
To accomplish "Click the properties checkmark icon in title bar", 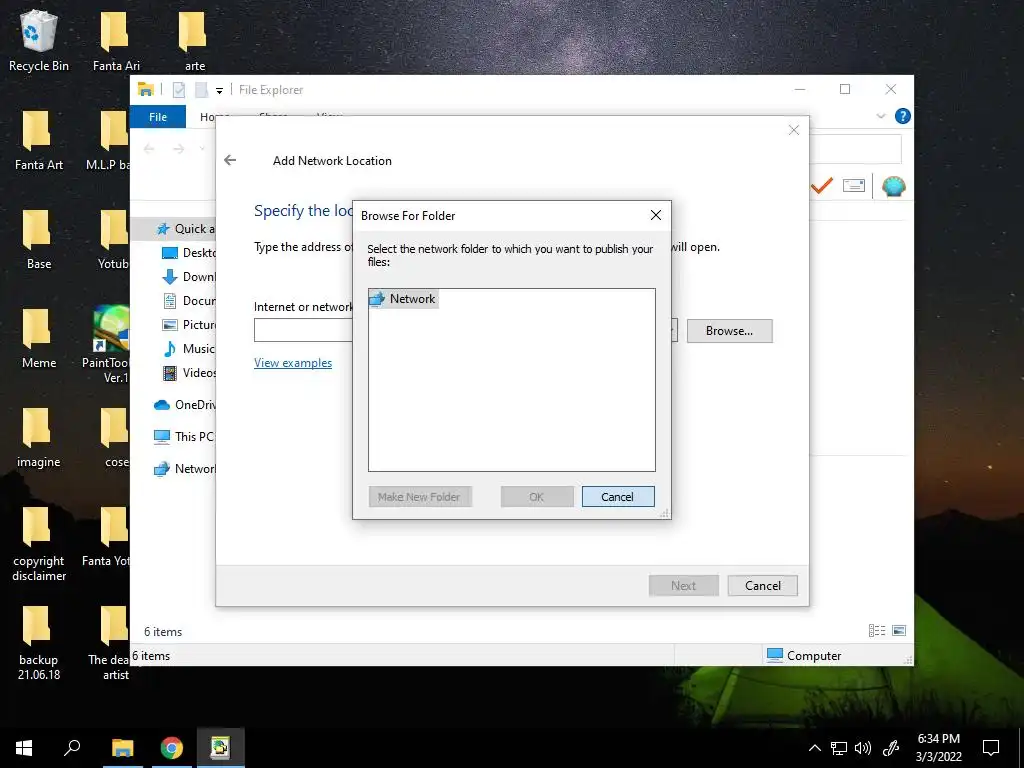I will coord(178,90).
